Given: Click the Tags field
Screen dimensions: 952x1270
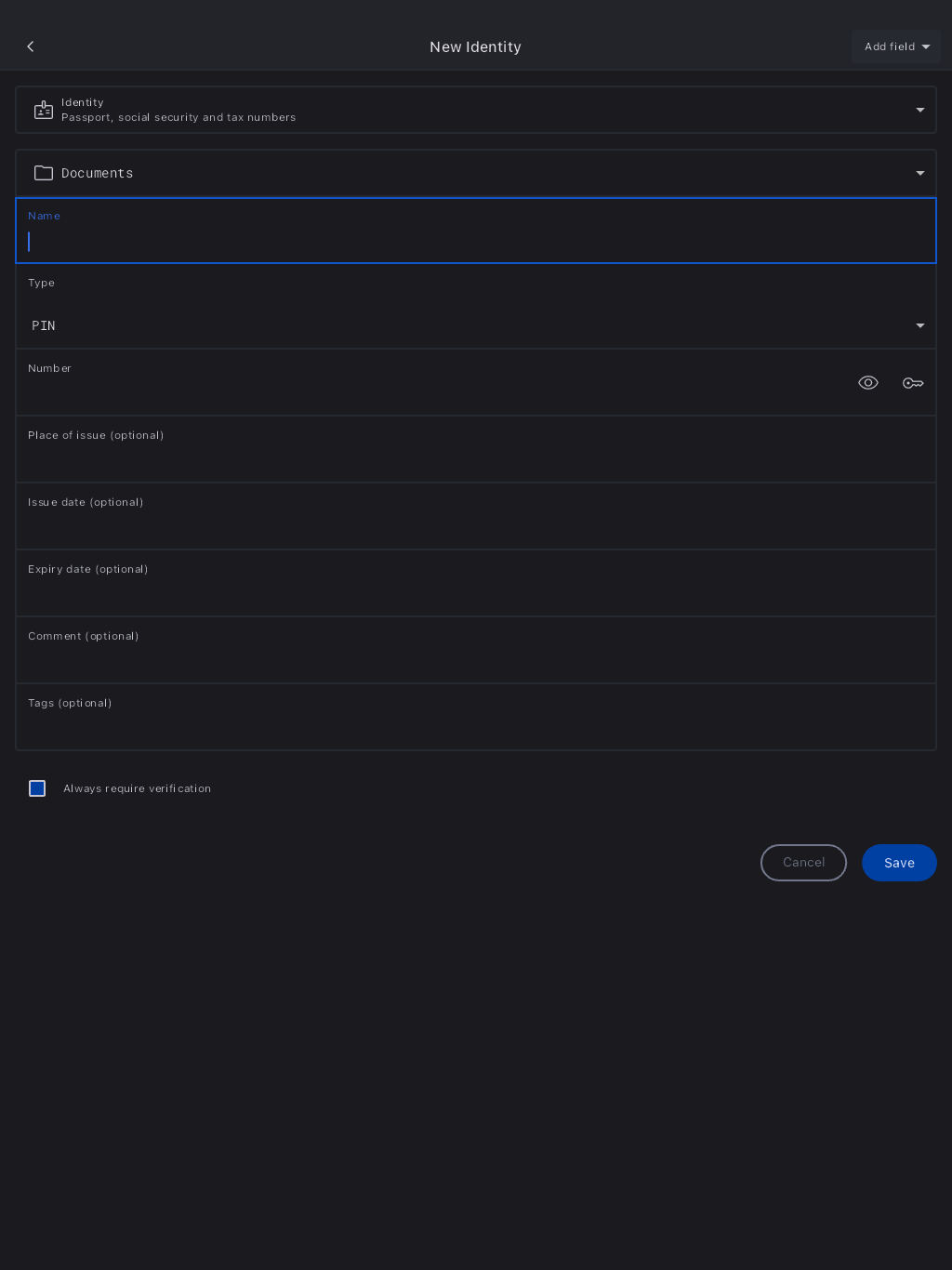Looking at the screenshot, I should tap(474, 725).
